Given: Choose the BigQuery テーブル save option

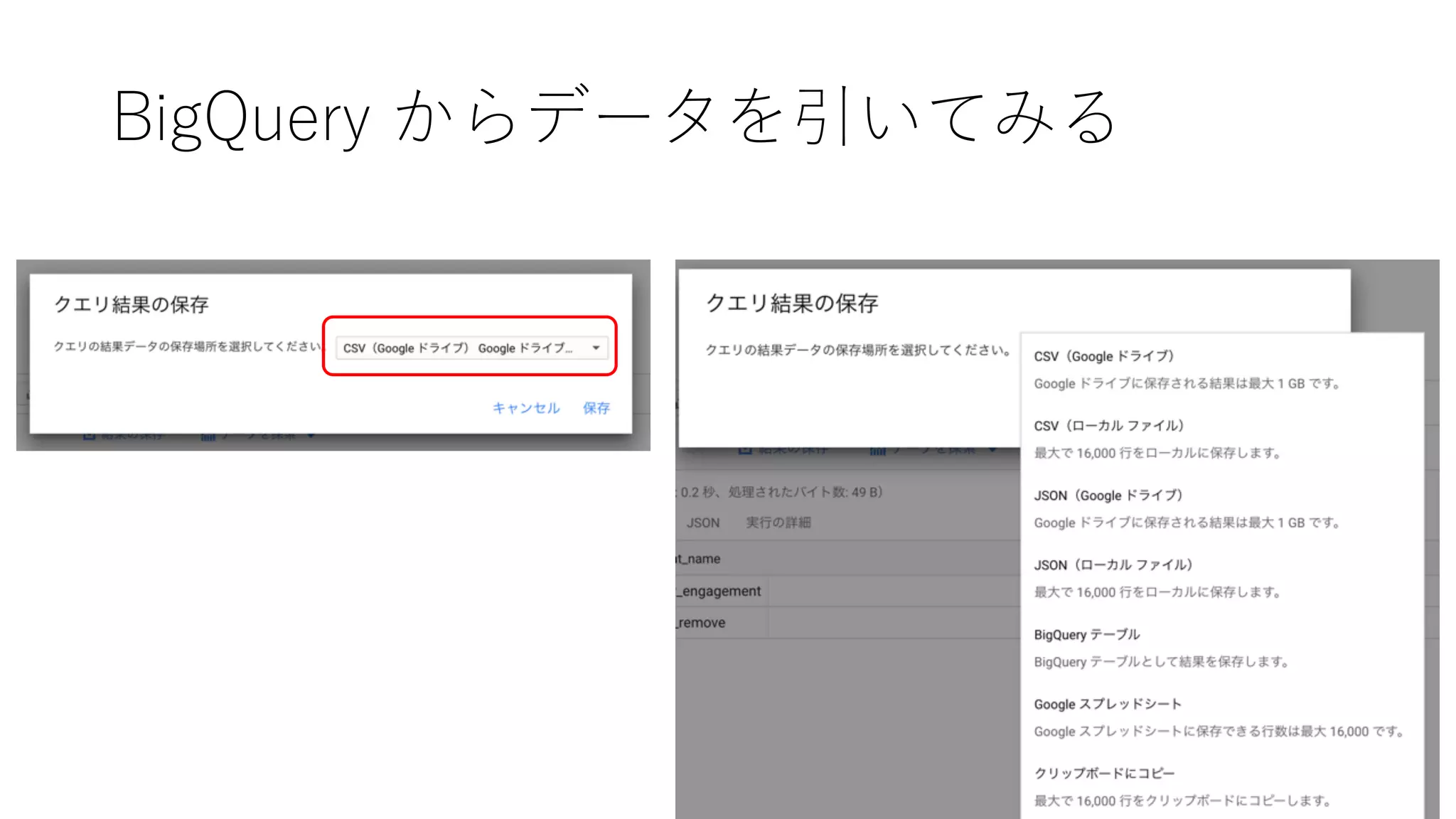Looking at the screenshot, I should click(x=1222, y=648).
